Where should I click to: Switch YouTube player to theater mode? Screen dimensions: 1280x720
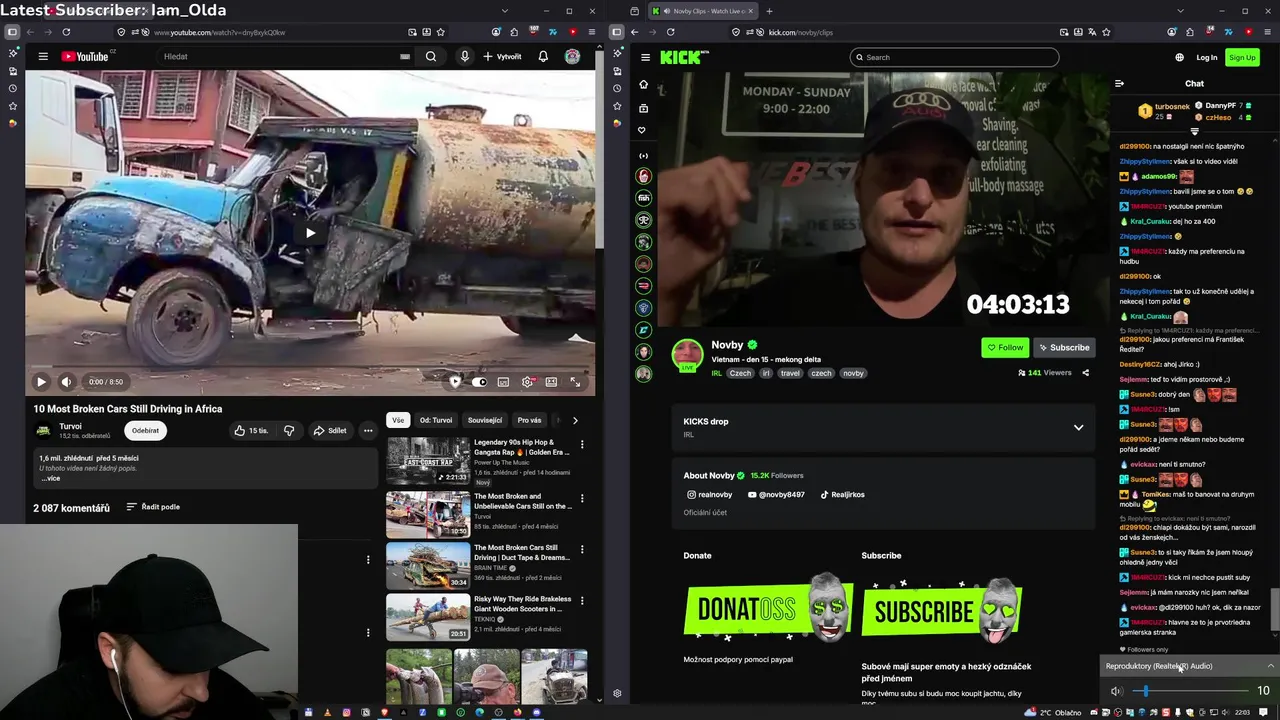pyautogui.click(x=551, y=381)
